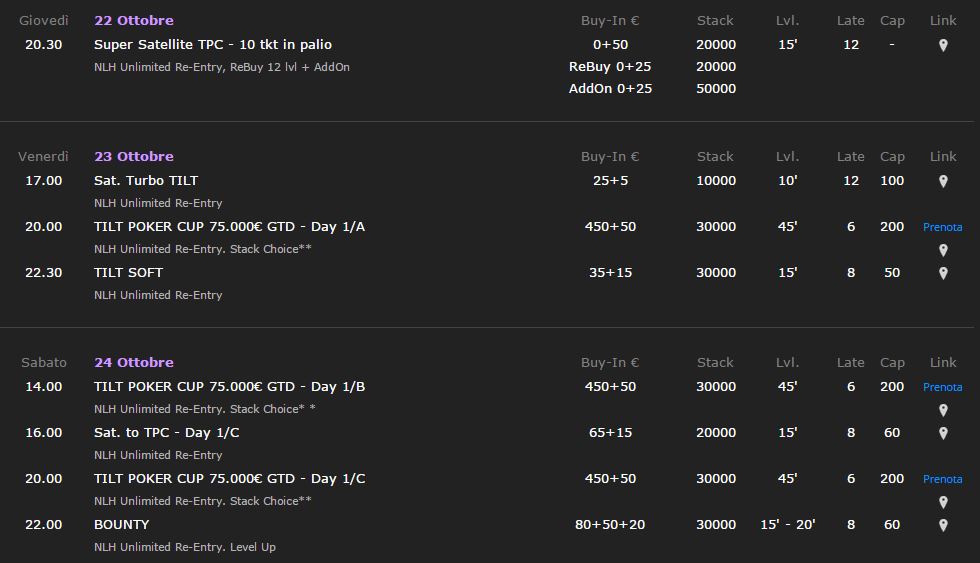Screen dimensions: 980x563
Task: Open location pin for Sat. Turbo TILT
Action: 943,181
